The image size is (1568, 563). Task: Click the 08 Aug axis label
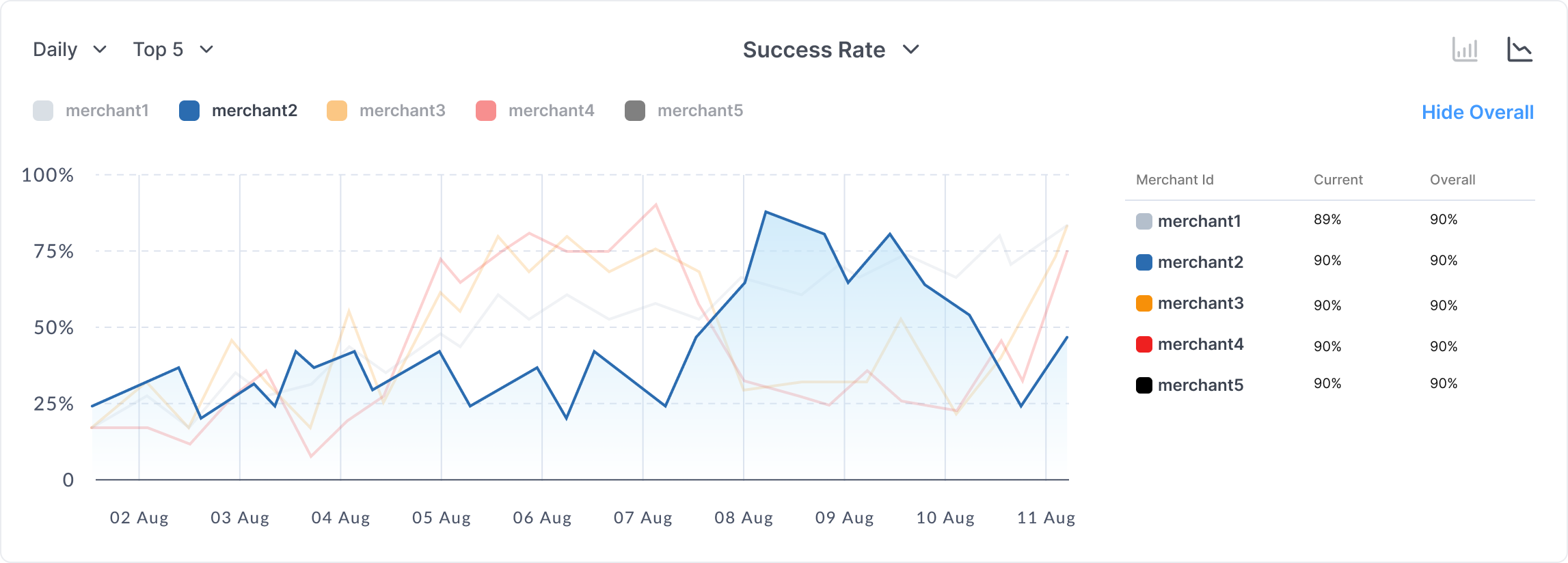tap(743, 518)
